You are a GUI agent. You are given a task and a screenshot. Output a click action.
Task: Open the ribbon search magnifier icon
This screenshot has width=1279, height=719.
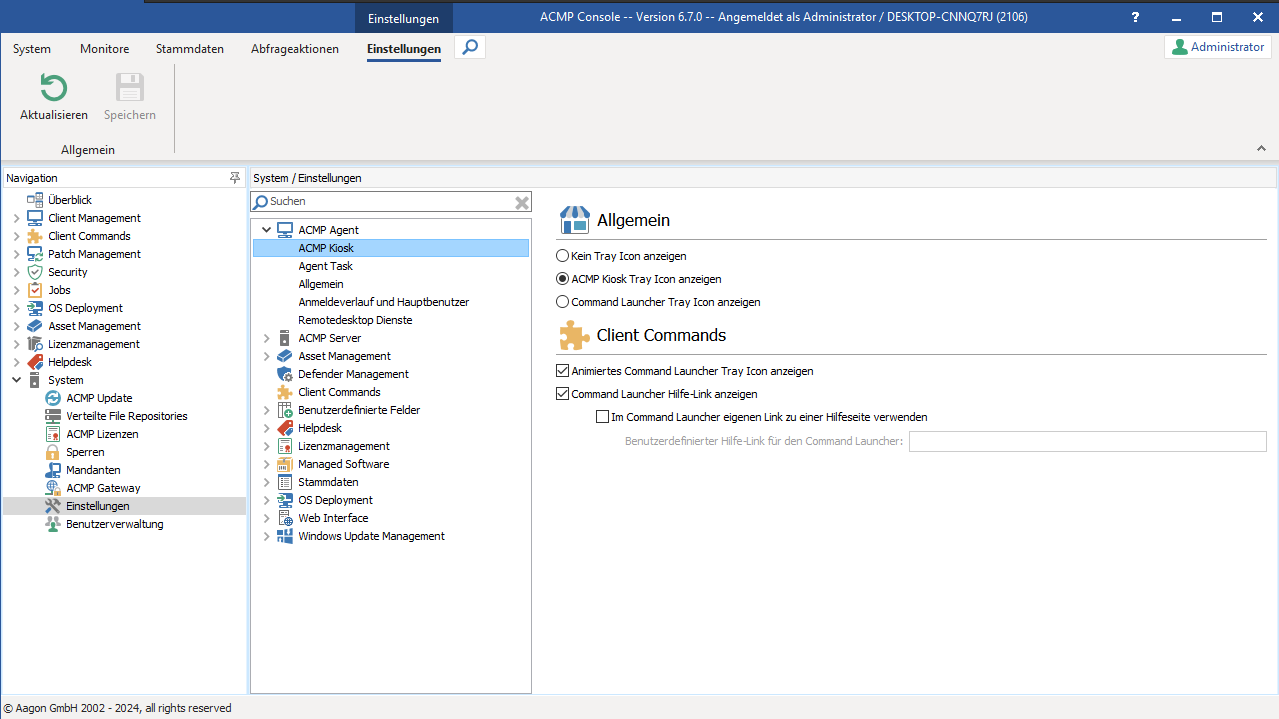[470, 47]
